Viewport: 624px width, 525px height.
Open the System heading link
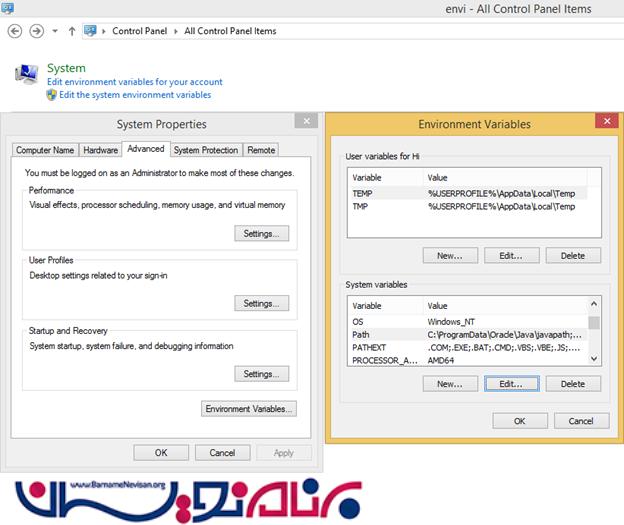tap(66, 68)
